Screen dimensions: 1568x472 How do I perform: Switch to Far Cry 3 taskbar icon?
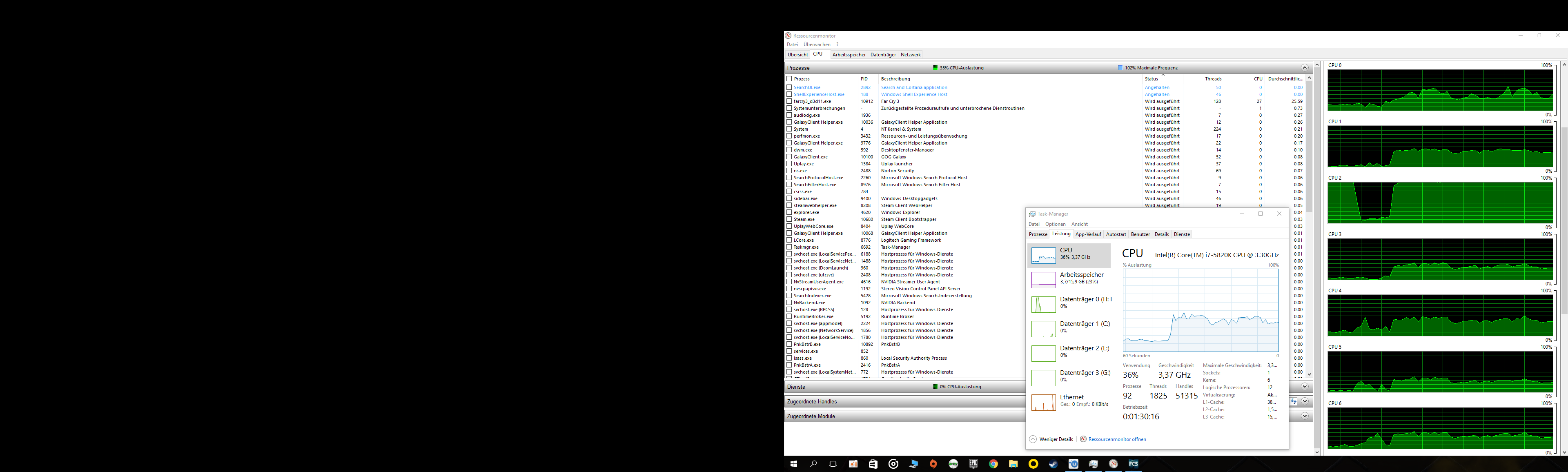click(x=1134, y=464)
